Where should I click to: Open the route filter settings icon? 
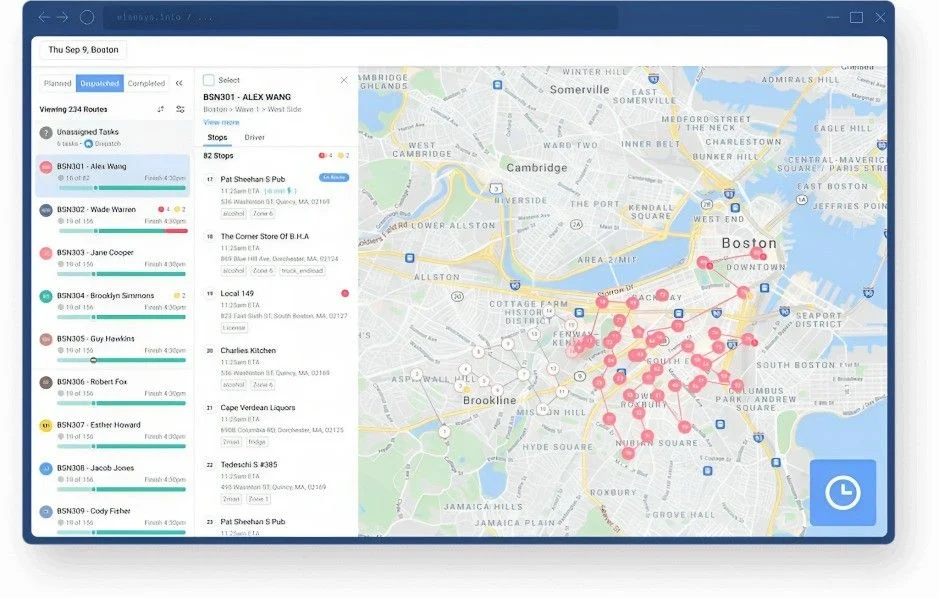pos(180,109)
